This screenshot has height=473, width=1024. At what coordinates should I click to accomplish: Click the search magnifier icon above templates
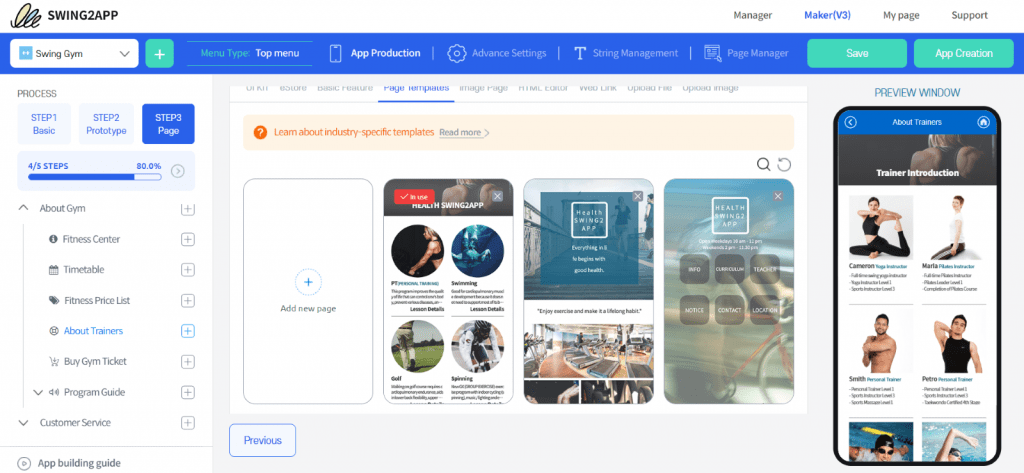coord(763,164)
